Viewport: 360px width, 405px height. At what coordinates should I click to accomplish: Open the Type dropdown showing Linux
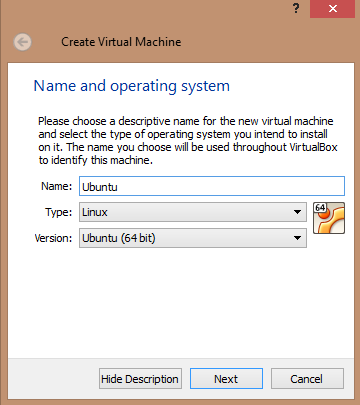tap(193, 212)
